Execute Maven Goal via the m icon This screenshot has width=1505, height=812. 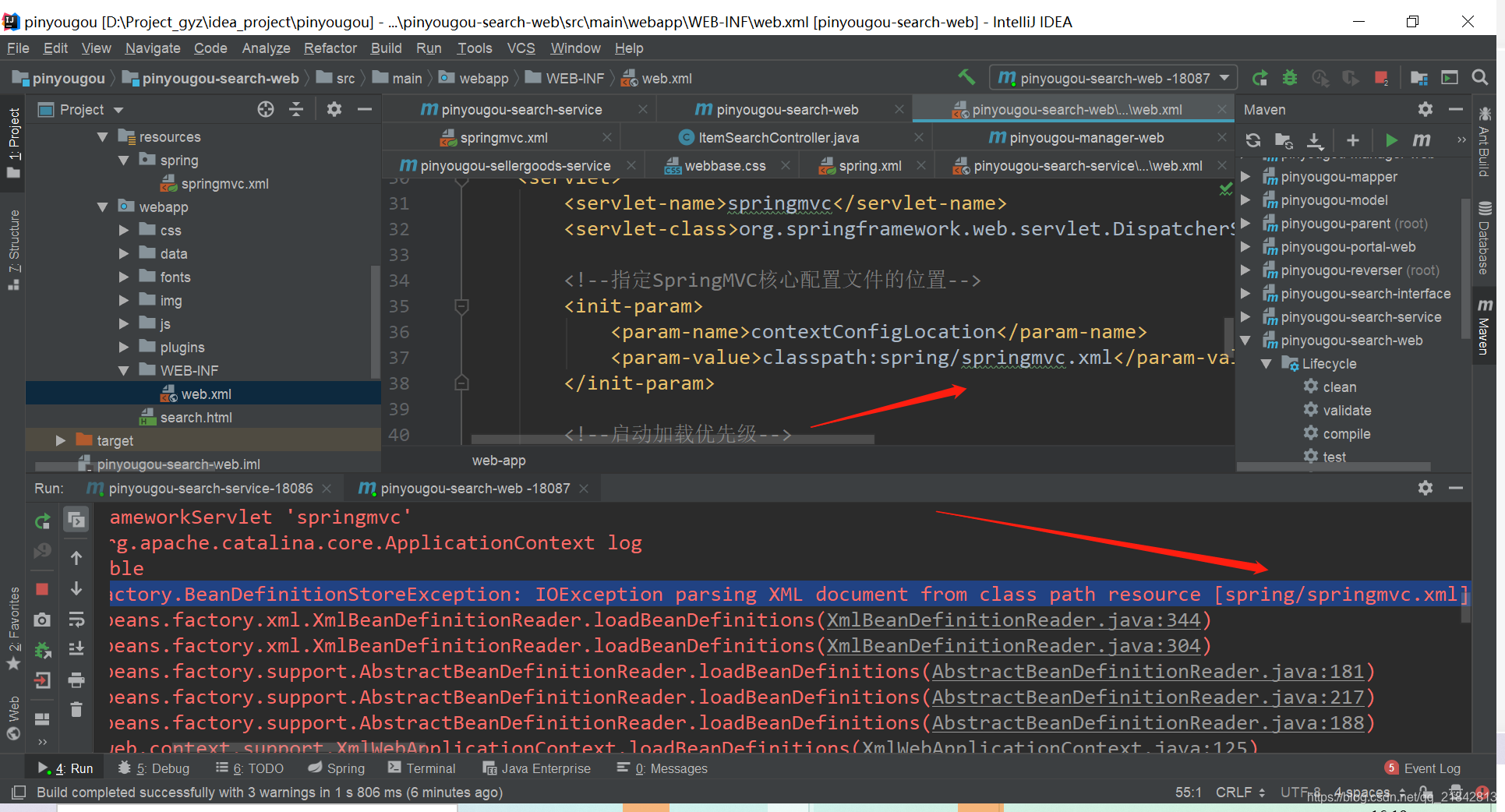[1422, 140]
